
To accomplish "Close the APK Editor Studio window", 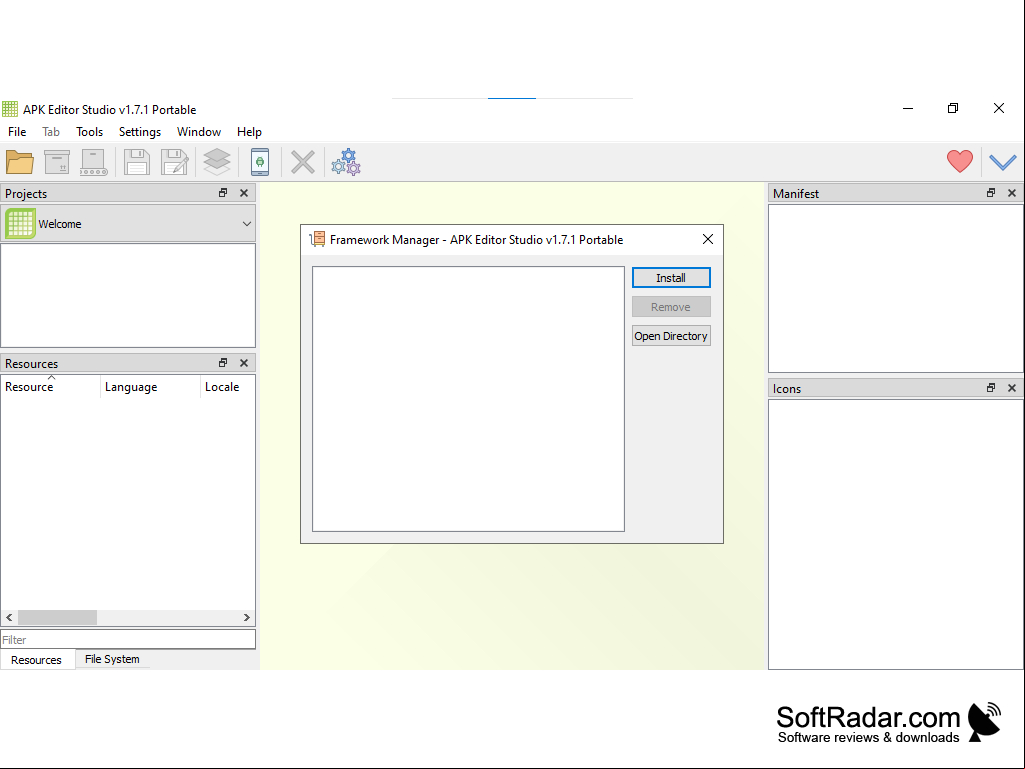I will pyautogui.click(x=999, y=109).
